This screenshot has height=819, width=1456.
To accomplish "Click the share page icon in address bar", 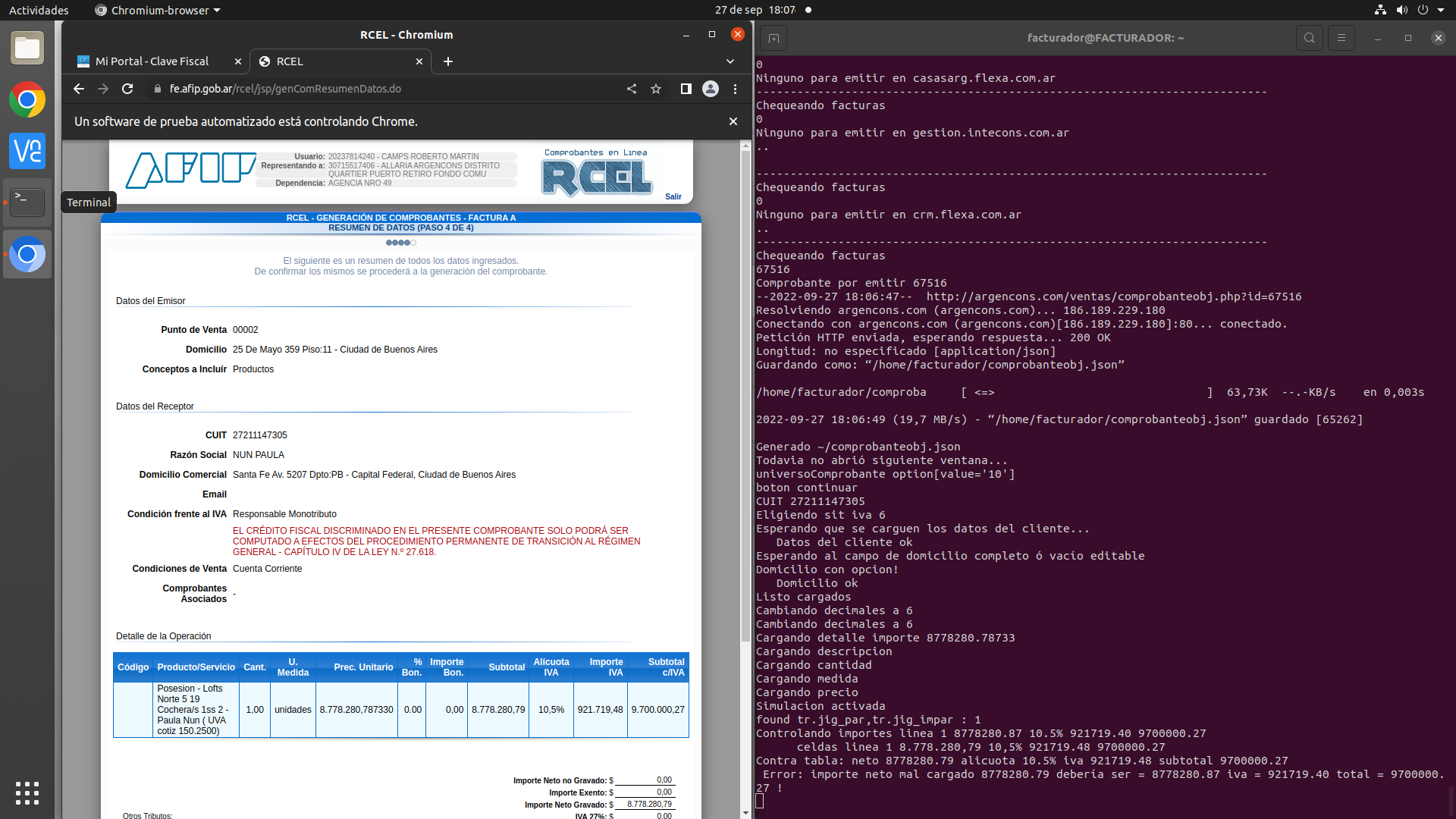I will click(x=632, y=89).
